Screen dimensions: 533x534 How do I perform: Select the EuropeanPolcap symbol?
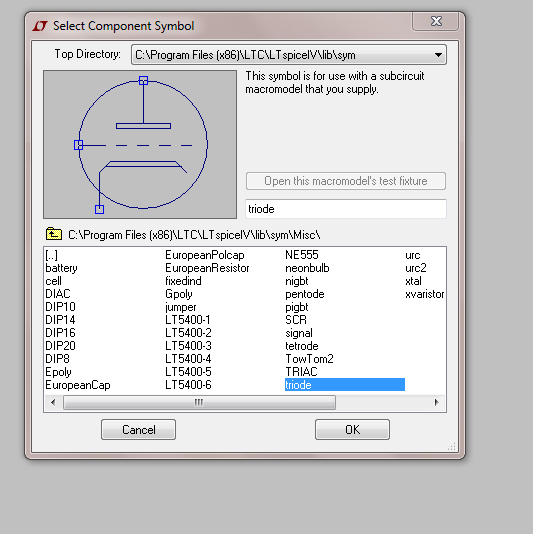pyautogui.click(x=205, y=255)
